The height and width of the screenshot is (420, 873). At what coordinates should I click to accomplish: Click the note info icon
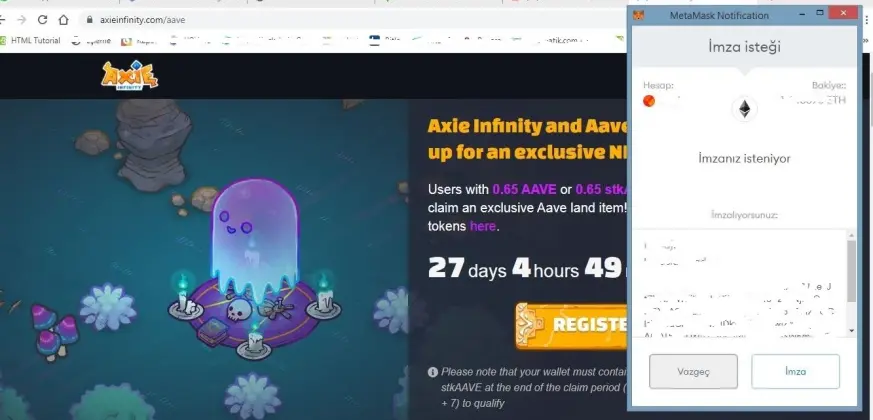click(433, 372)
